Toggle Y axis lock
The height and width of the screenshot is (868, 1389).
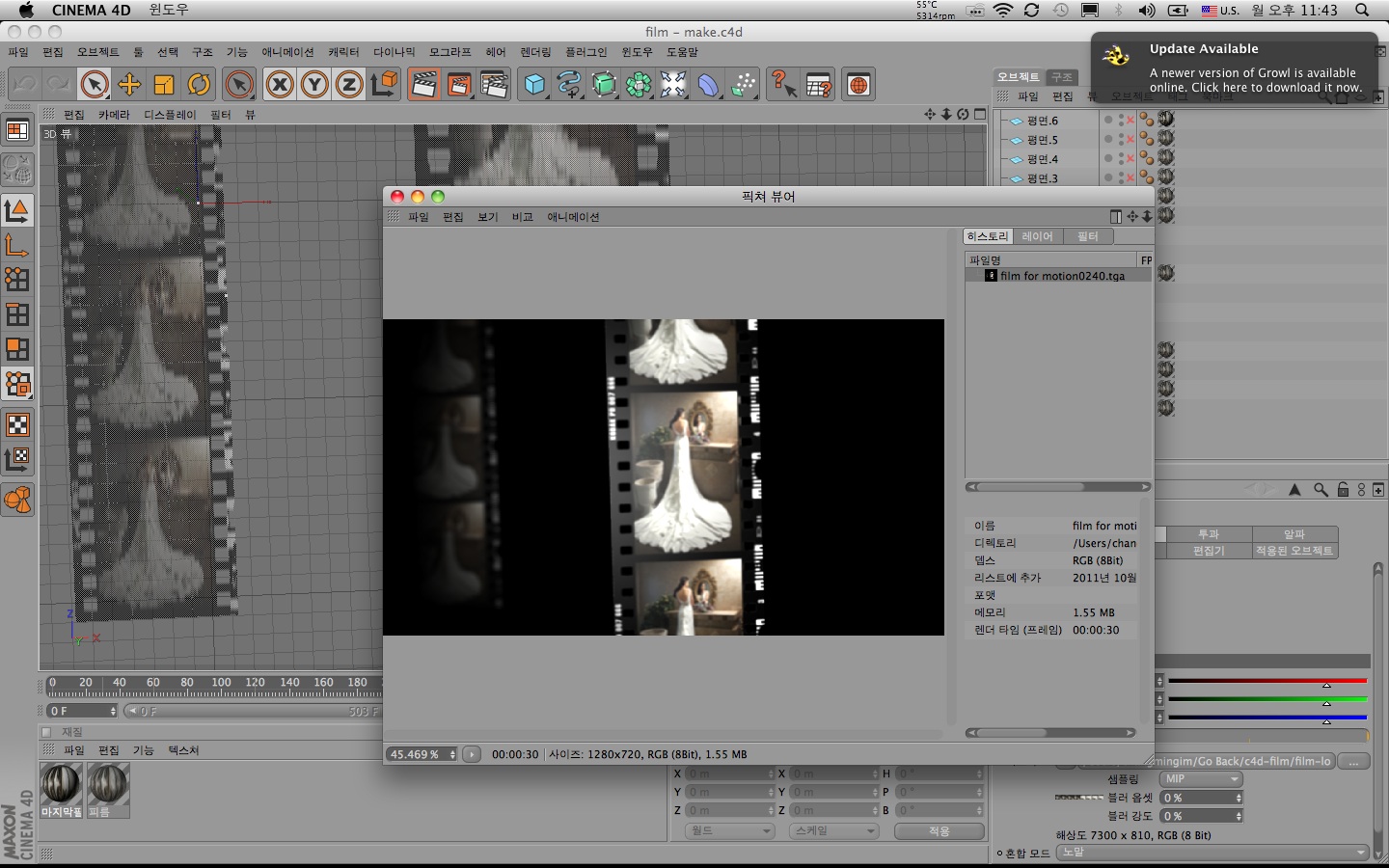tap(314, 85)
